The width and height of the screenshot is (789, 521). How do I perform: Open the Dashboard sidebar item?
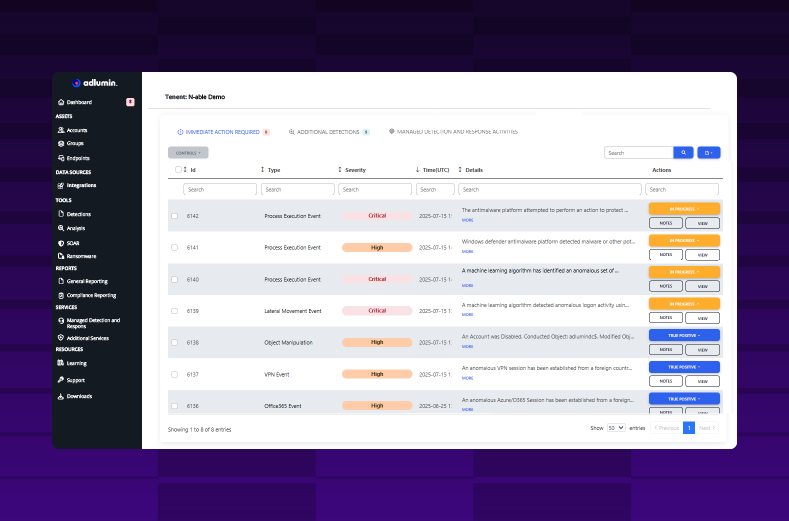[x=79, y=102]
